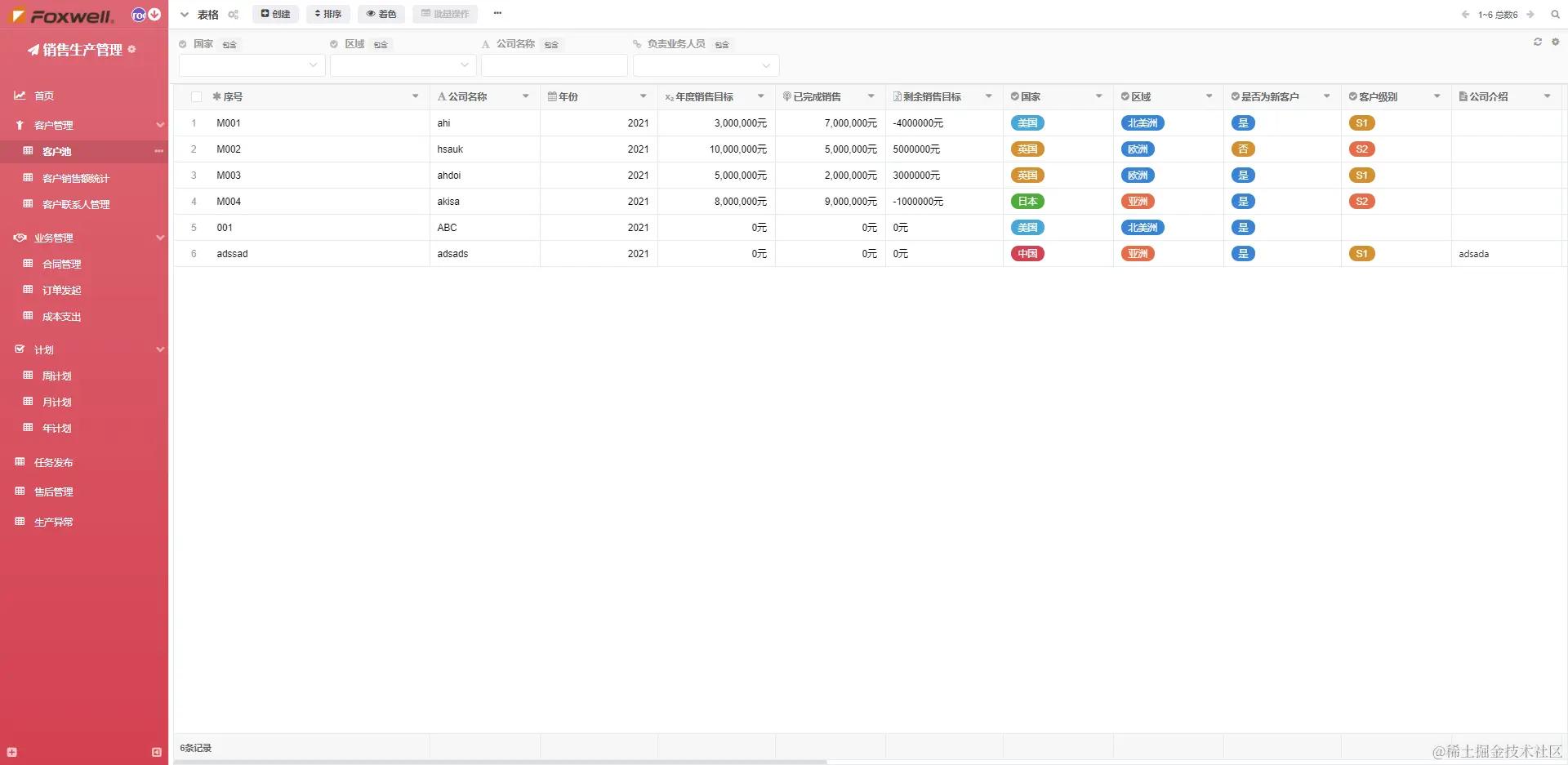This screenshot has width=1568, height=765.
Task: Open 客户联系人管理 in the sidebar
Action: pyautogui.click(x=76, y=204)
